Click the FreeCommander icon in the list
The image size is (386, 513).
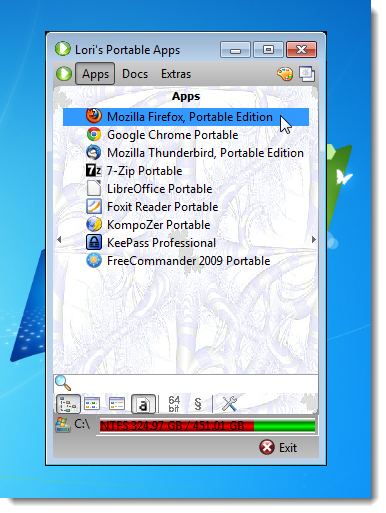point(94,260)
